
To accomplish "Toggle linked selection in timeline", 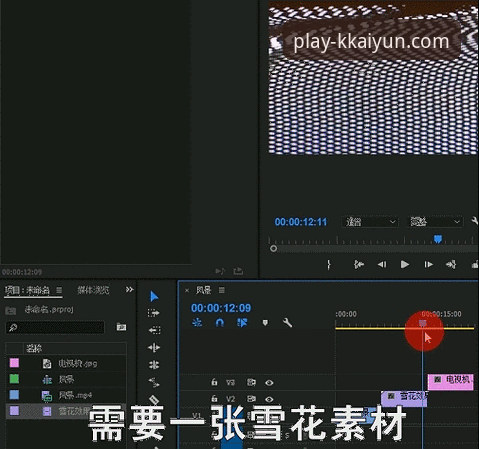I will coord(242,323).
